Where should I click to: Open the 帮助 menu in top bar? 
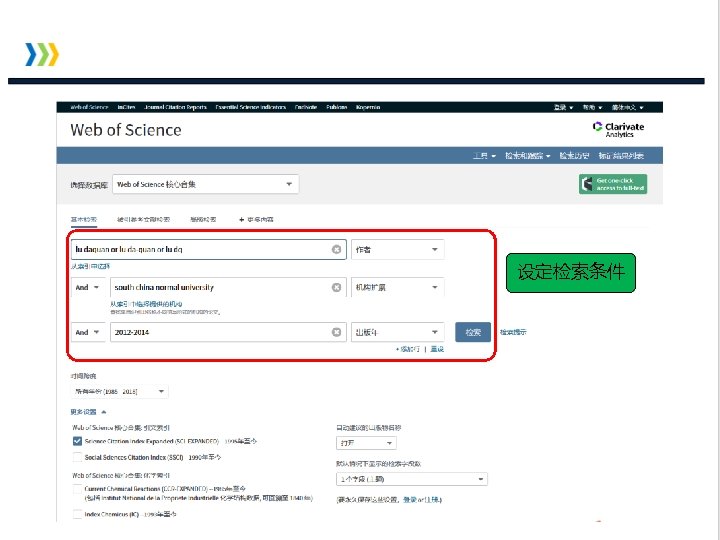tap(592, 107)
